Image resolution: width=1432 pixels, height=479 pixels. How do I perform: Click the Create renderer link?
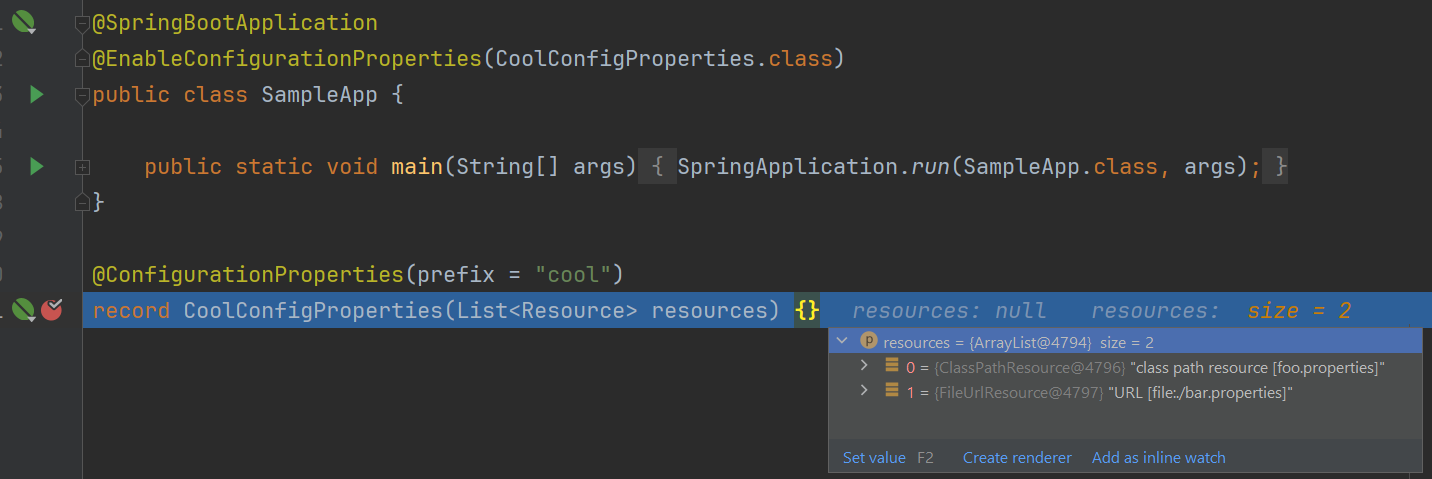(1017, 458)
